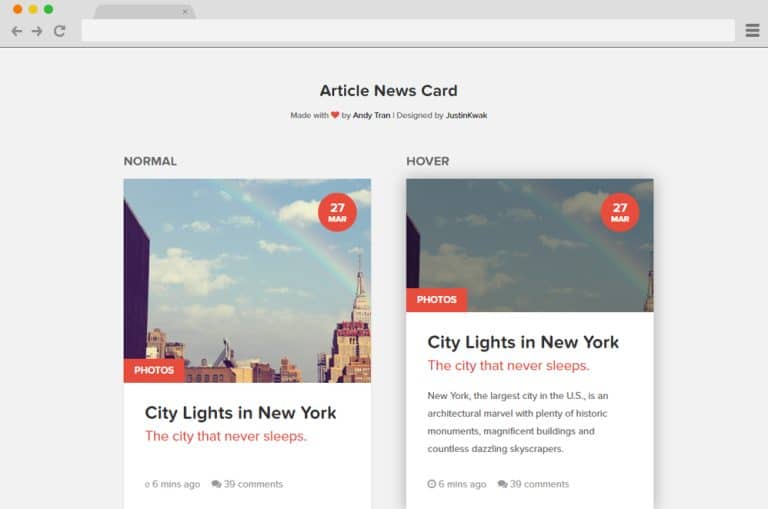Open the JustinKwak designer link
The width and height of the screenshot is (768, 509).
(x=467, y=115)
